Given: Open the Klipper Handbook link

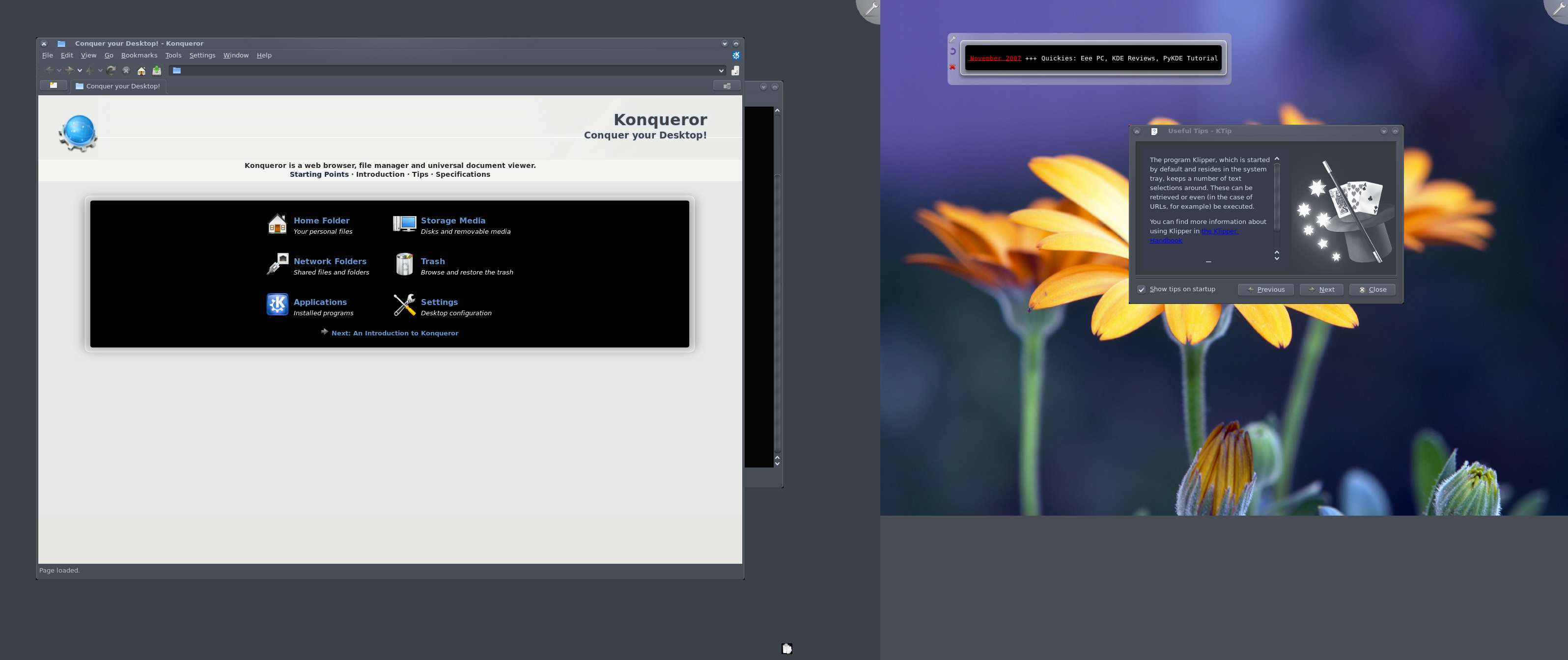Looking at the screenshot, I should pyautogui.click(x=1219, y=231).
